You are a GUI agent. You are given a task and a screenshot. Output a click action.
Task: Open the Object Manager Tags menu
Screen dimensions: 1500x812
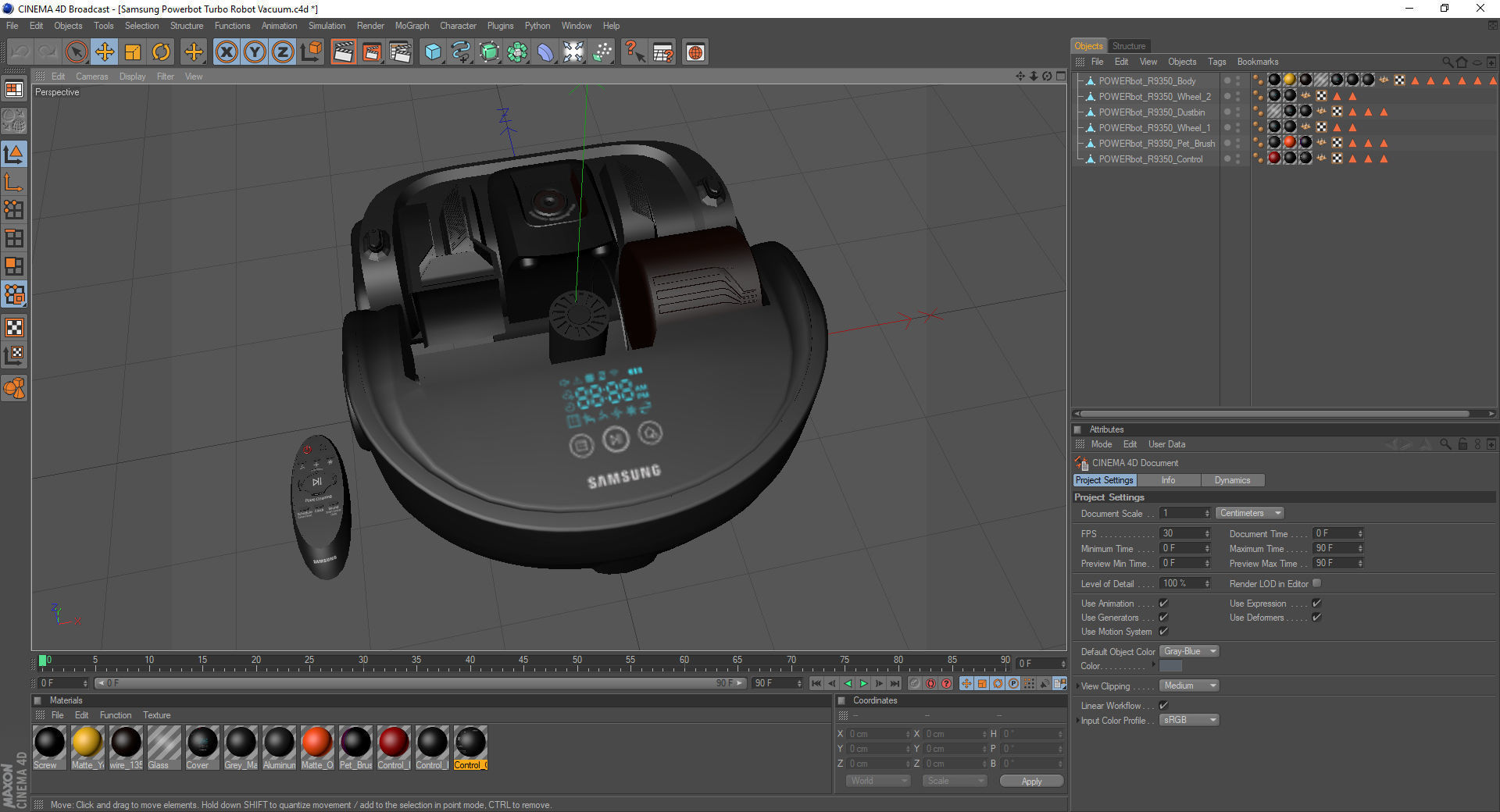click(x=1216, y=62)
